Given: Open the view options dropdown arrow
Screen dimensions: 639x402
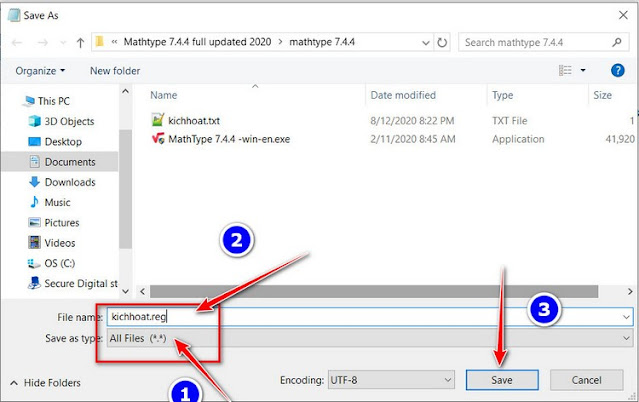Looking at the screenshot, I should coord(583,71).
